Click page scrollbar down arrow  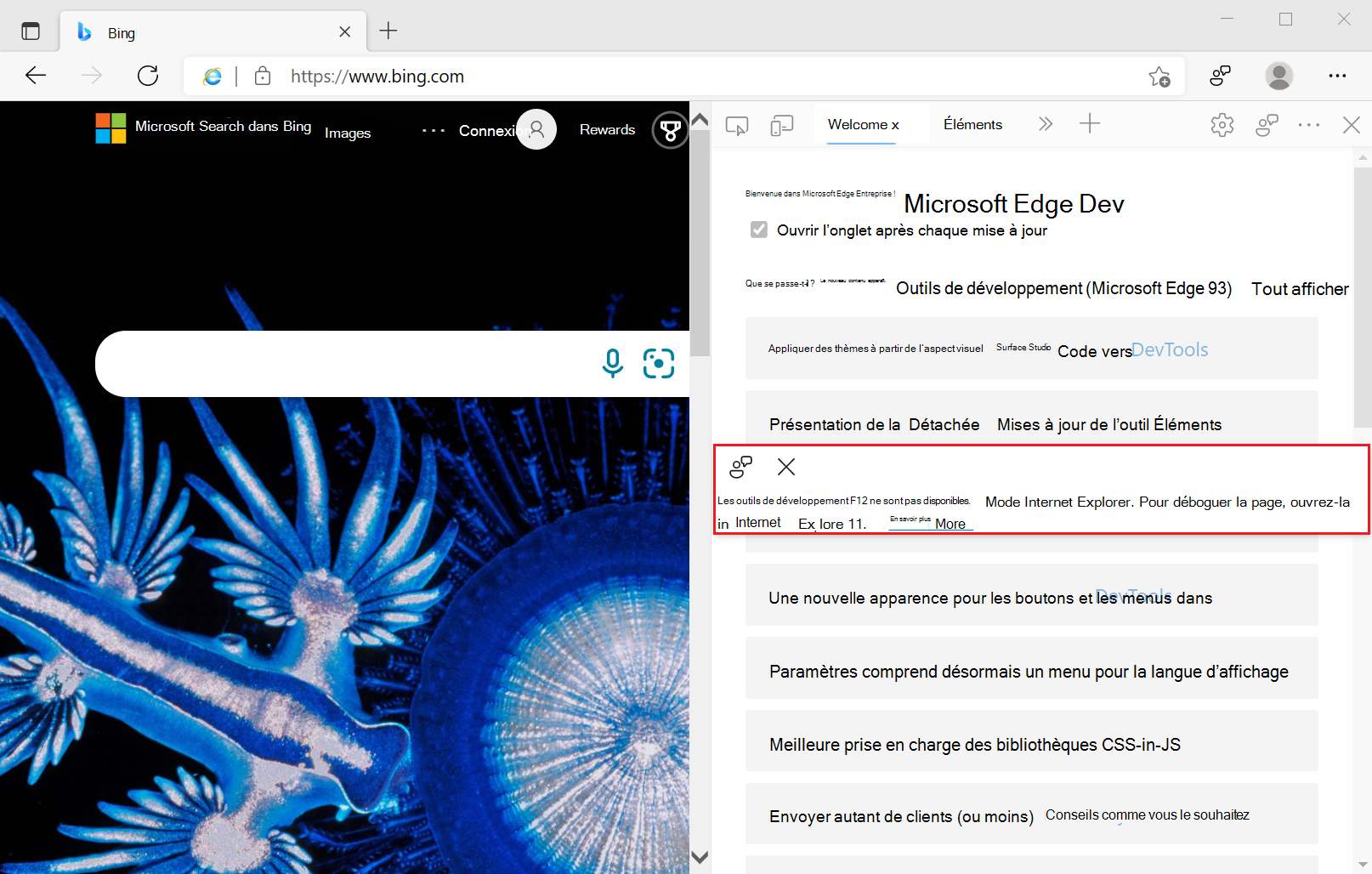coord(700,857)
